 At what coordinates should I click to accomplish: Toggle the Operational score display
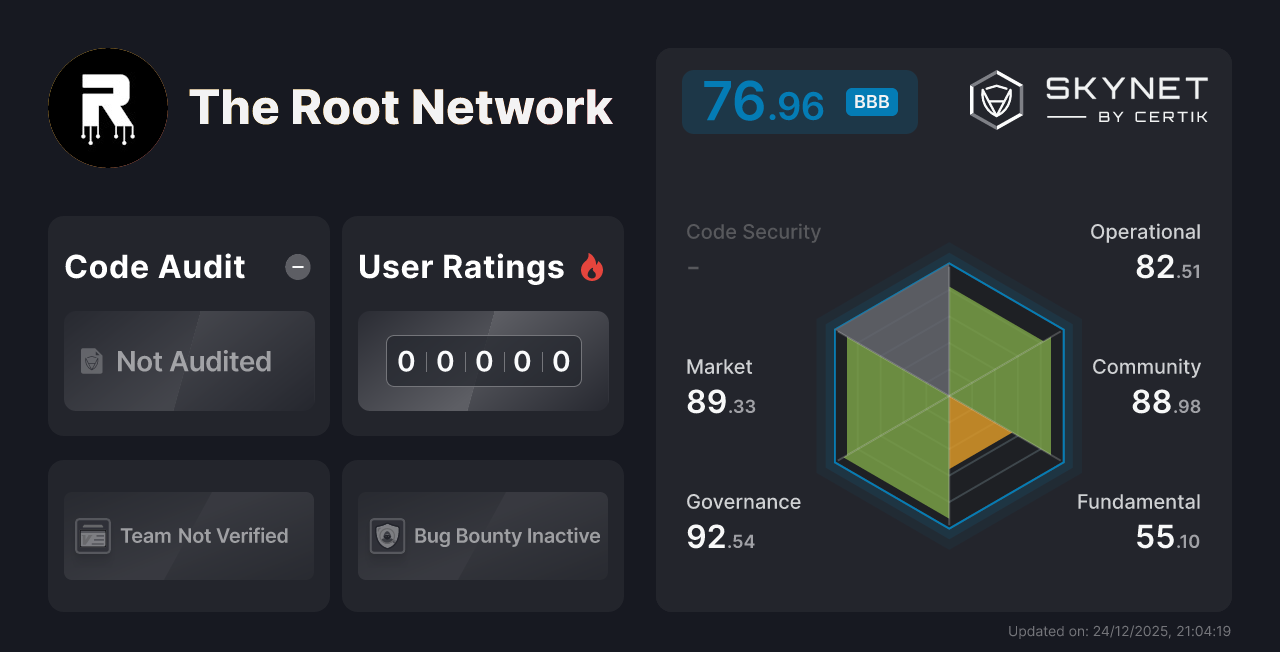point(1146,250)
